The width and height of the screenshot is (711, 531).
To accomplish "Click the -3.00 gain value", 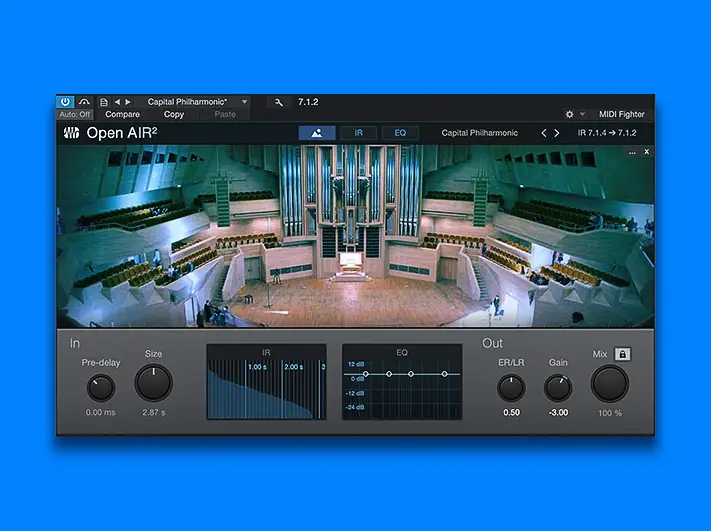I will pos(558,413).
